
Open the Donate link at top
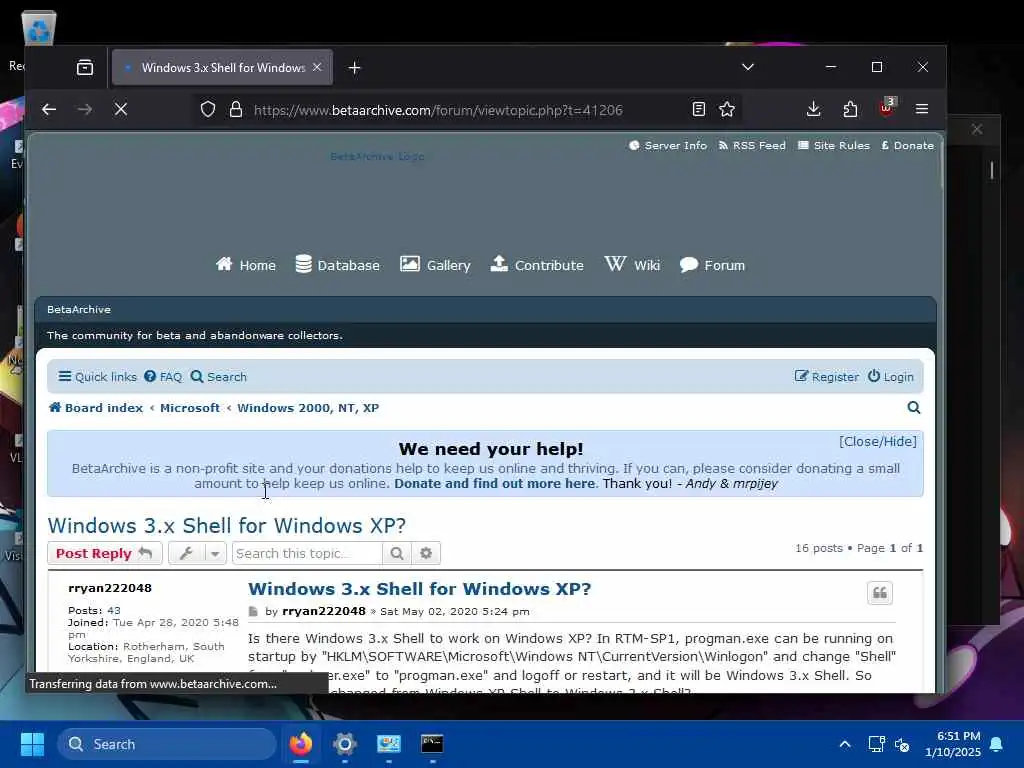click(908, 146)
